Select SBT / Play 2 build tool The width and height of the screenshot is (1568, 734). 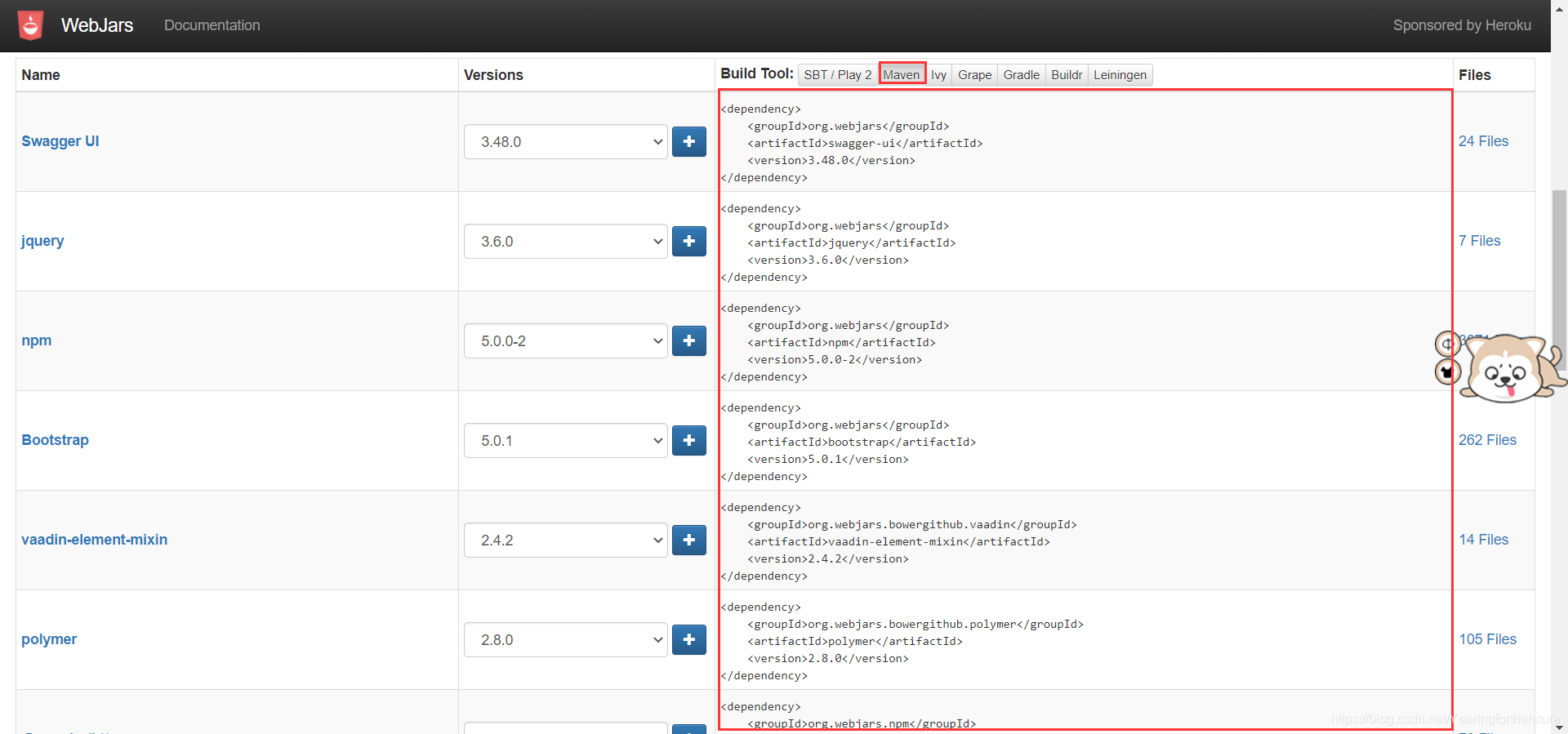point(838,74)
